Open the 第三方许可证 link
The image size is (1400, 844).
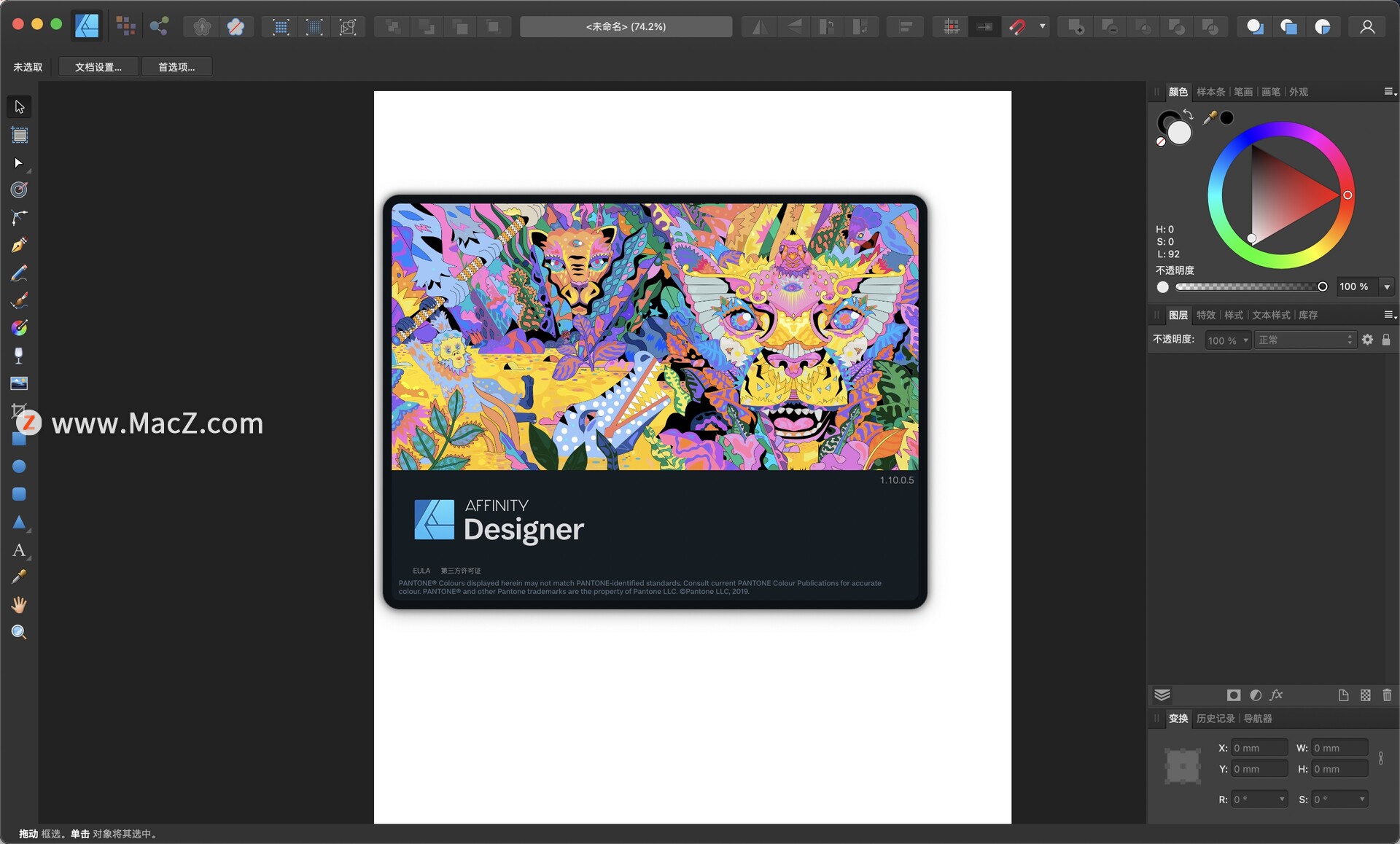point(461,571)
